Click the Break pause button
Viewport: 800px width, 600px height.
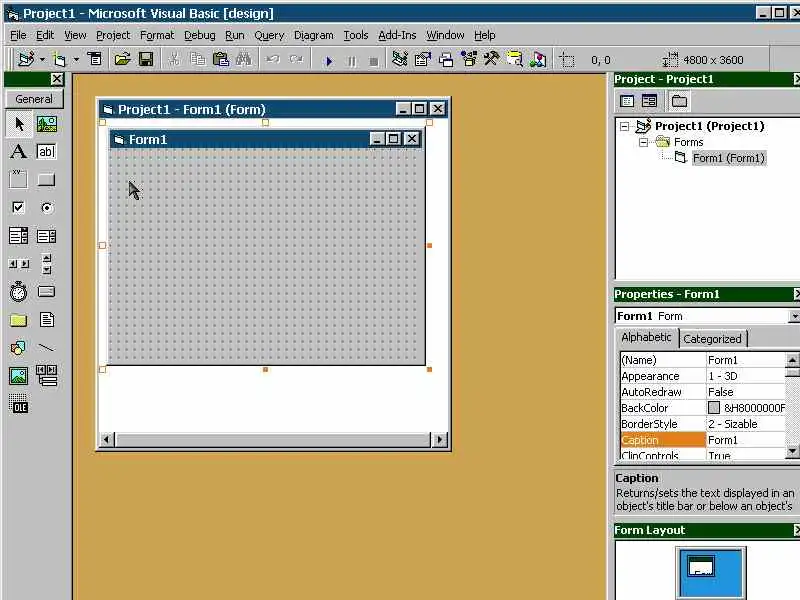pos(352,61)
